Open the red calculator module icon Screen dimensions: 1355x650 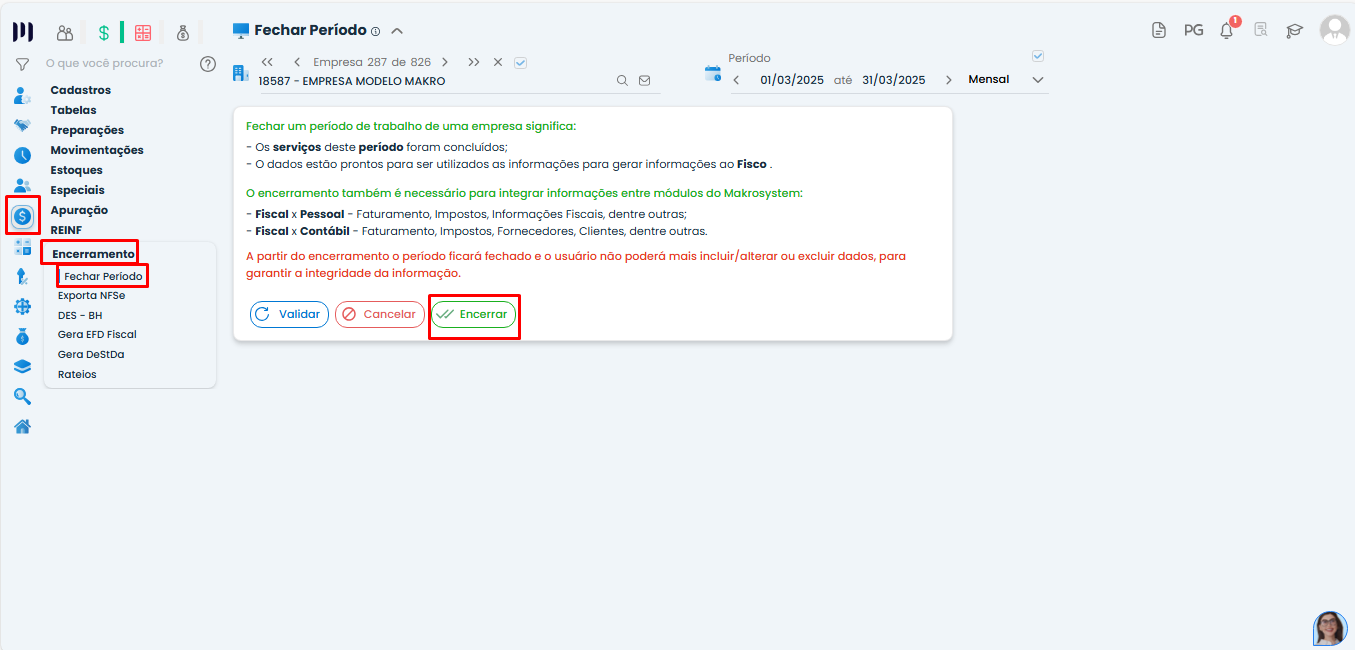[x=143, y=33]
